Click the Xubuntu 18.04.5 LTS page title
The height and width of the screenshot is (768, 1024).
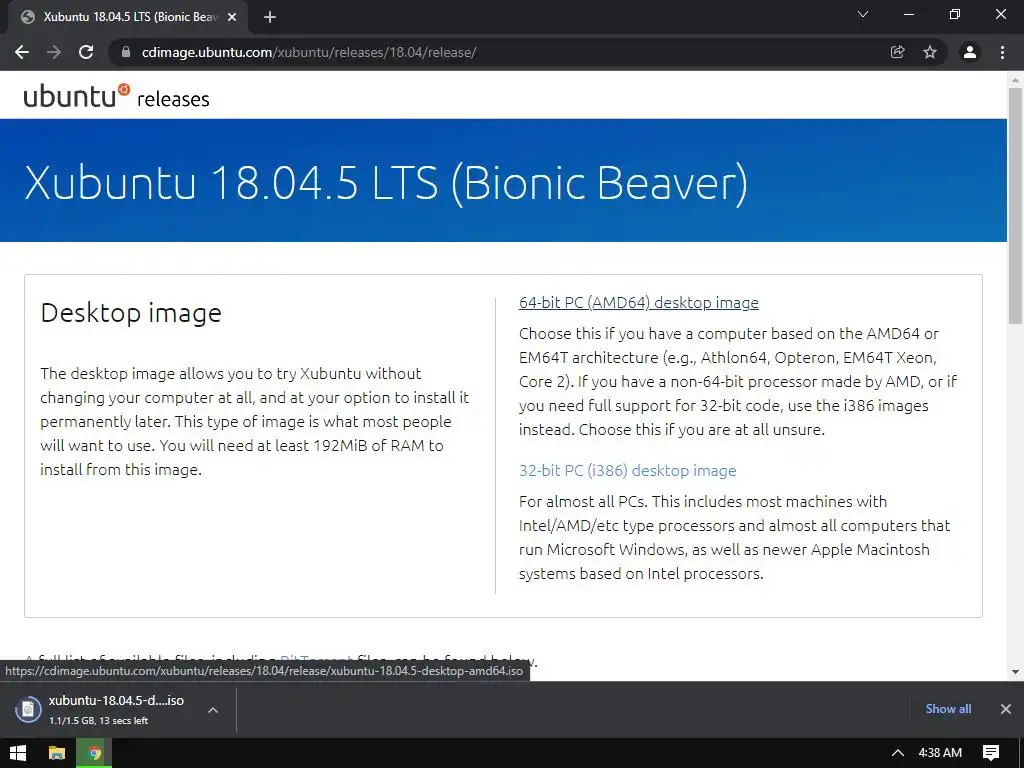point(386,182)
